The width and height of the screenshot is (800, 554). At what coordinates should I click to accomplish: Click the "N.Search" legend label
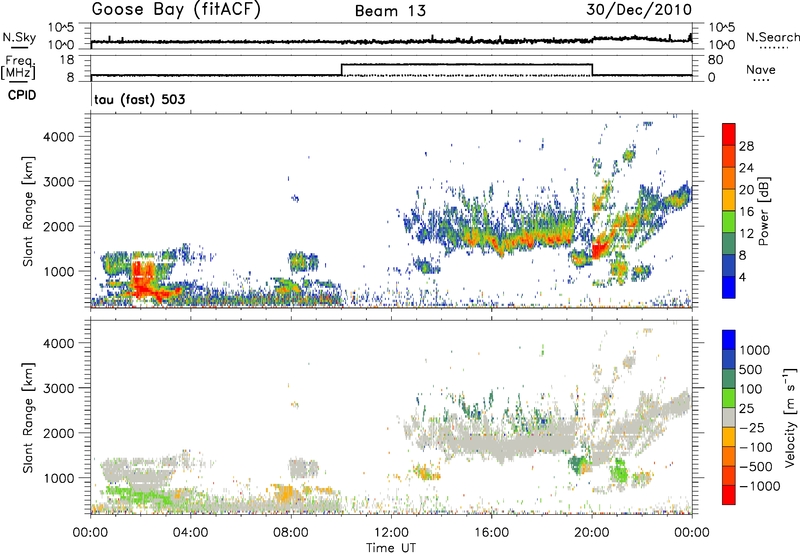tap(772, 37)
